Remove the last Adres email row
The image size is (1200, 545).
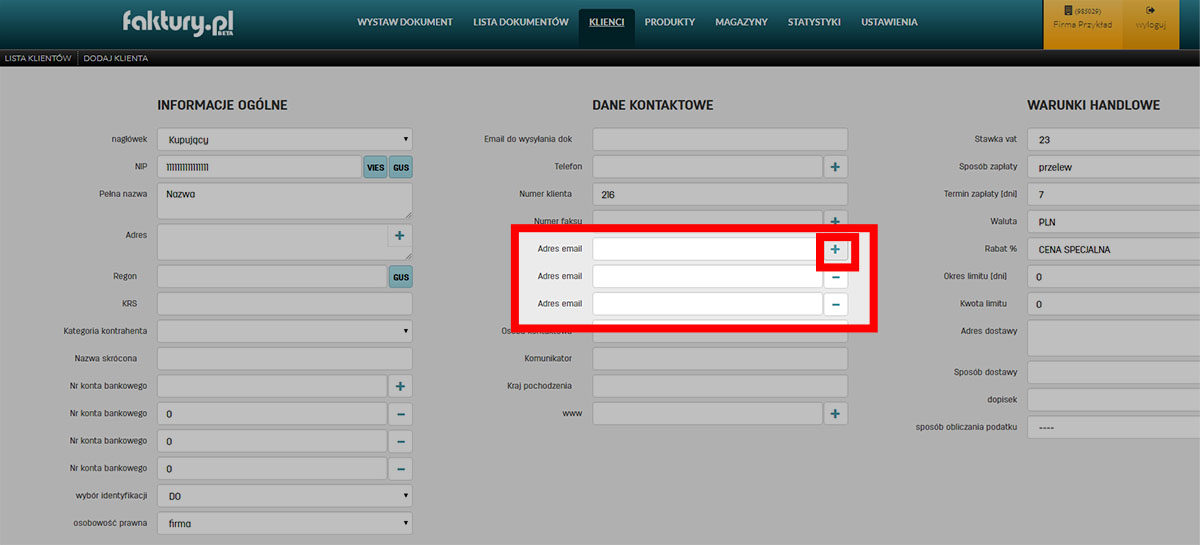[835, 304]
